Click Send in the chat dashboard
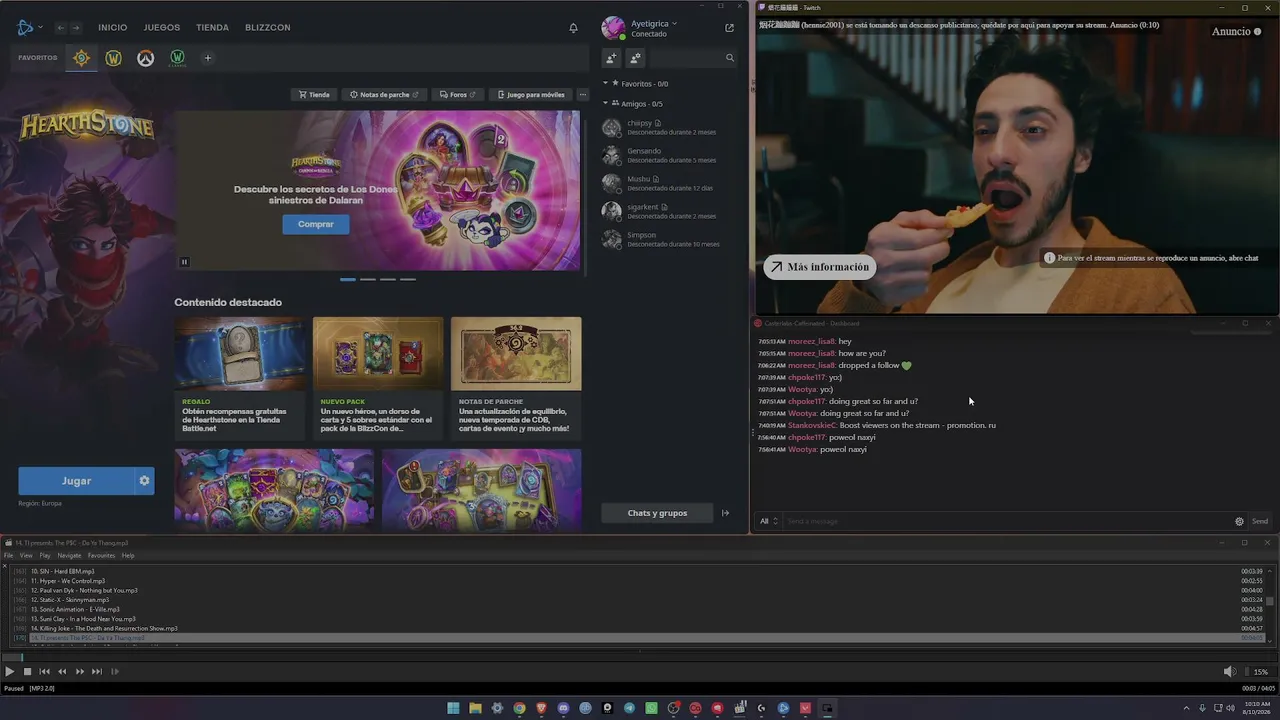Viewport: 1280px width, 720px height. point(1260,521)
